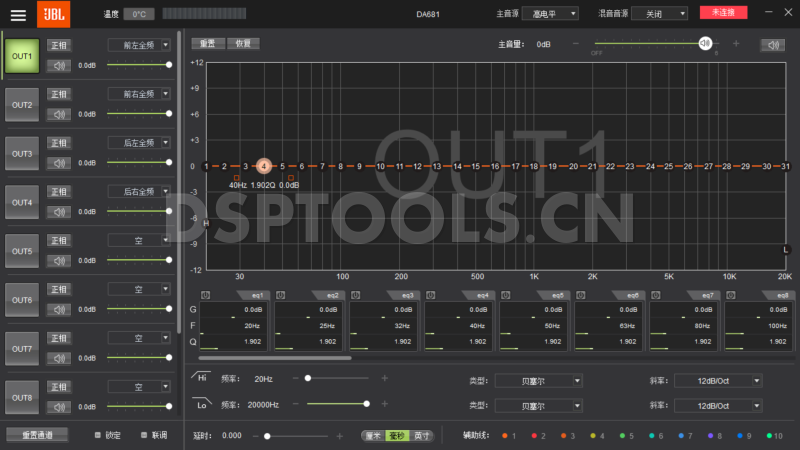The image size is (800, 450).
Task: Toggle eq1 band power icon
Action: 205,295
